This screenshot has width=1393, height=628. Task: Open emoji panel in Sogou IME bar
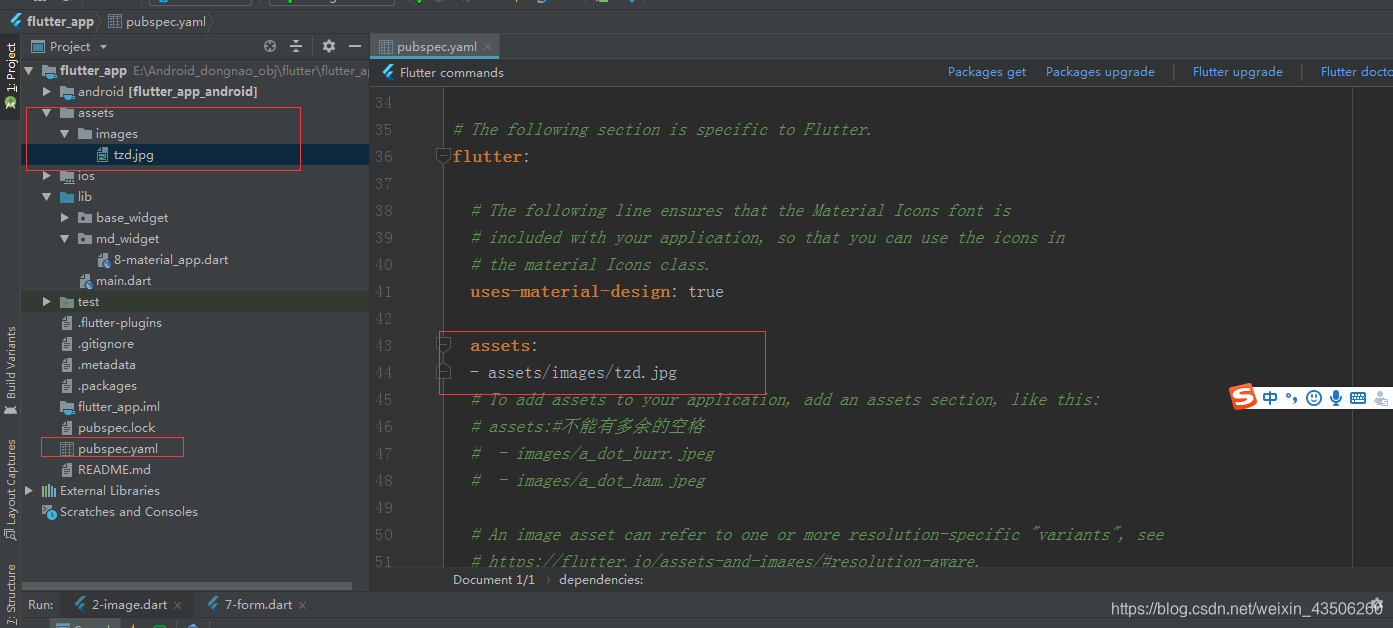click(1314, 398)
